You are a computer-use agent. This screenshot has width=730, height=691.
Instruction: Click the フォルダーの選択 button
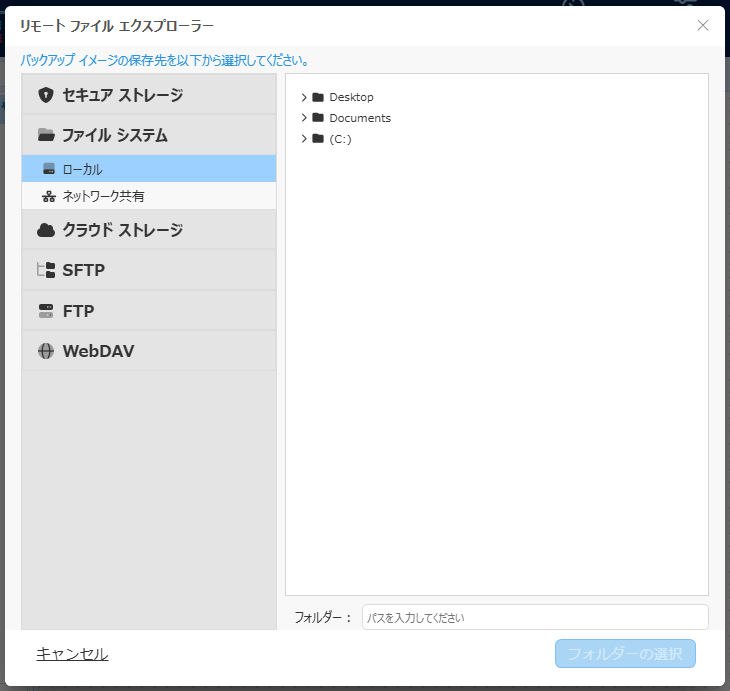click(625, 654)
